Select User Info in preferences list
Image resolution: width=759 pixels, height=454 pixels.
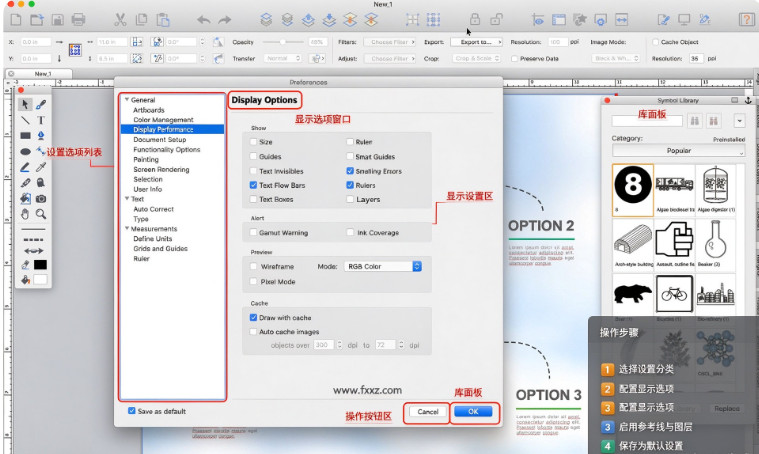[x=148, y=189]
